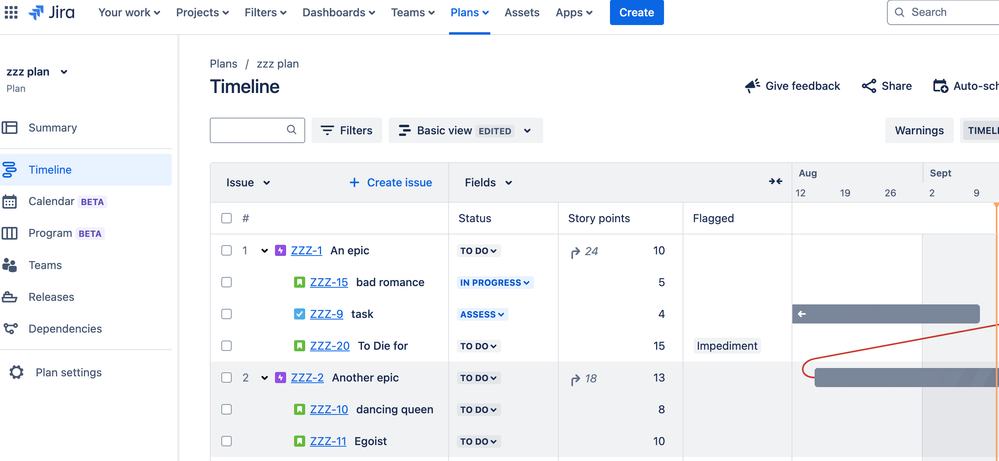
Task: Open the app switcher grid icon
Action: point(11,12)
